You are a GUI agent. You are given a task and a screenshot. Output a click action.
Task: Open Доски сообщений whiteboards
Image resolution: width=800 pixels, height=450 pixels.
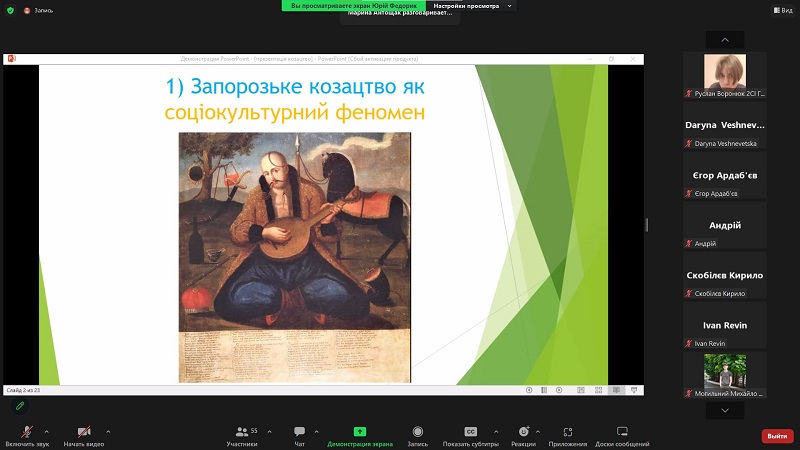point(622,436)
